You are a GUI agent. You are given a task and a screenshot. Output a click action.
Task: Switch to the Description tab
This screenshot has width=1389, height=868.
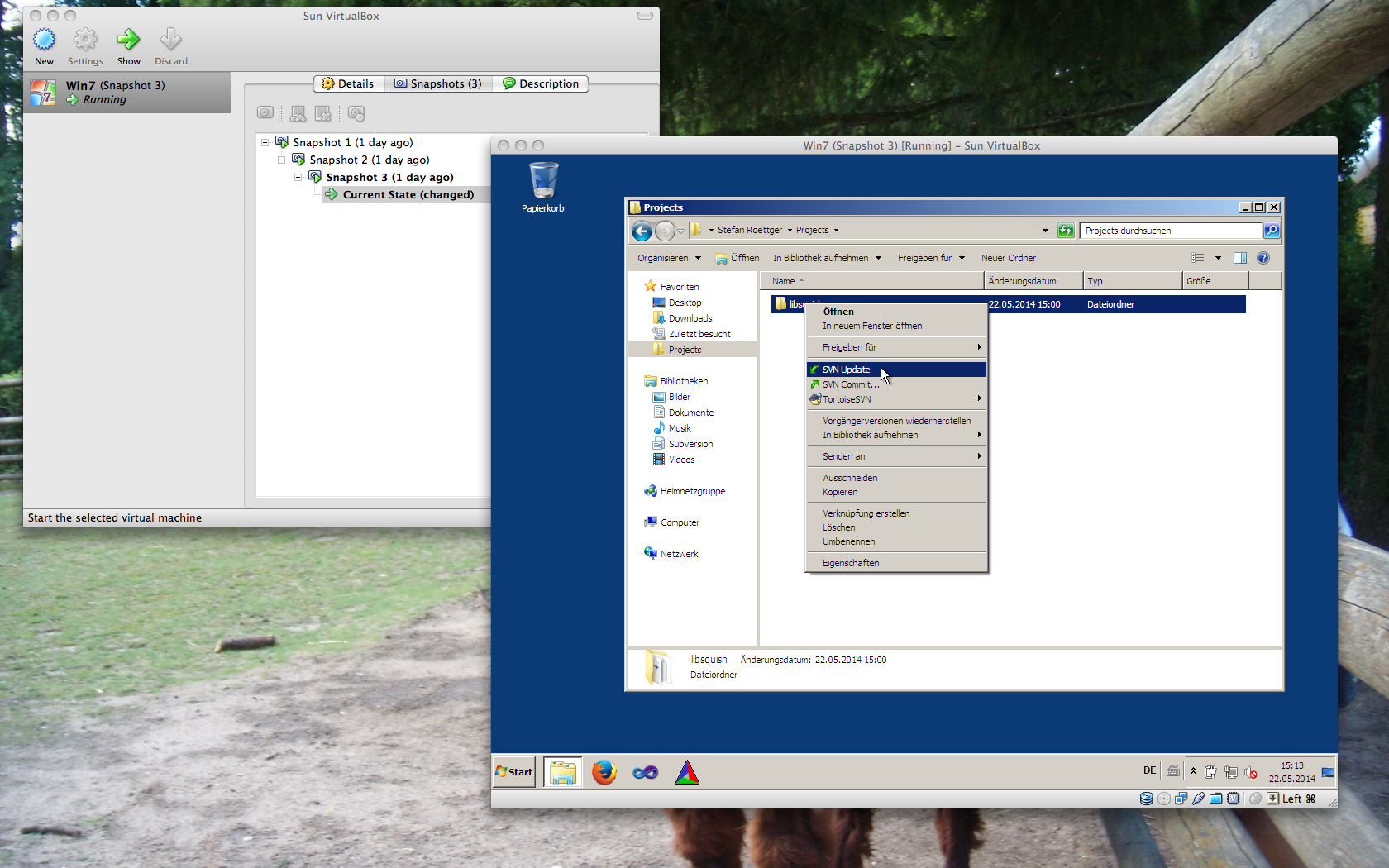[541, 83]
